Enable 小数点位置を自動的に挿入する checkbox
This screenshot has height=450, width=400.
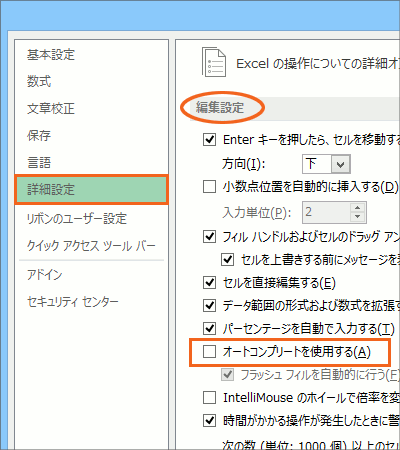coord(209,187)
